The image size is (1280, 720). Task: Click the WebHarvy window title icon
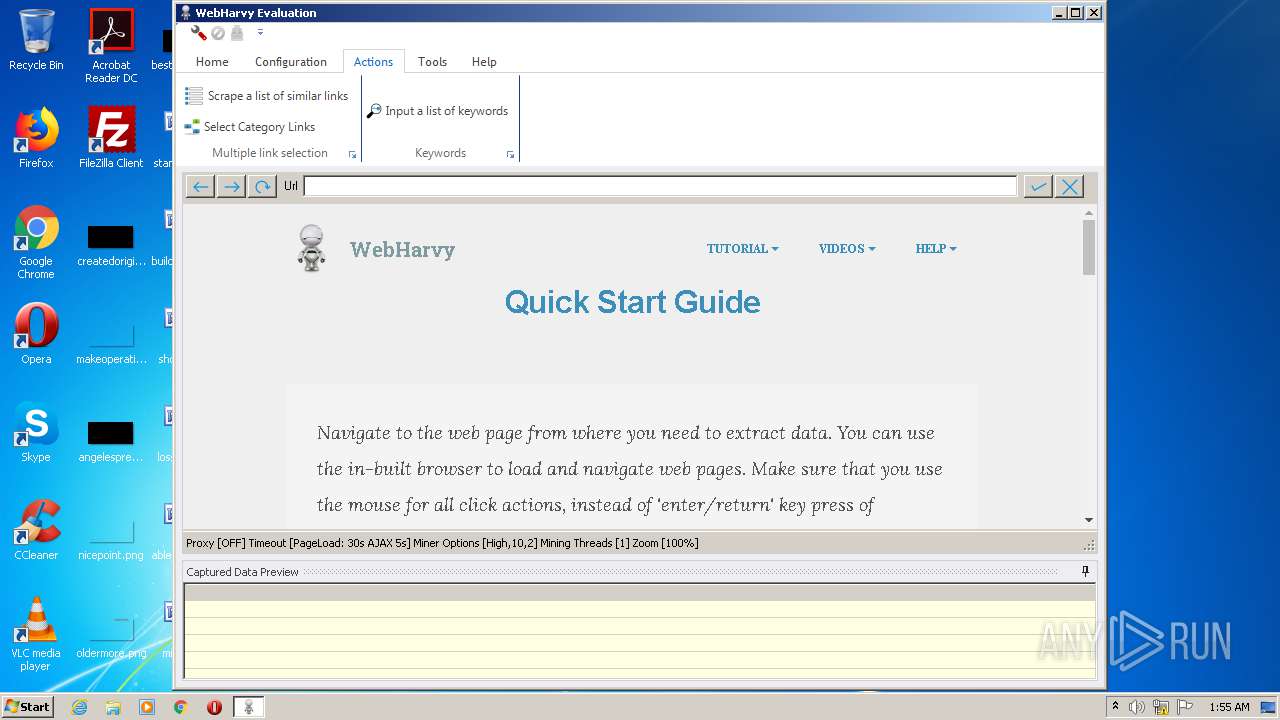tap(186, 12)
